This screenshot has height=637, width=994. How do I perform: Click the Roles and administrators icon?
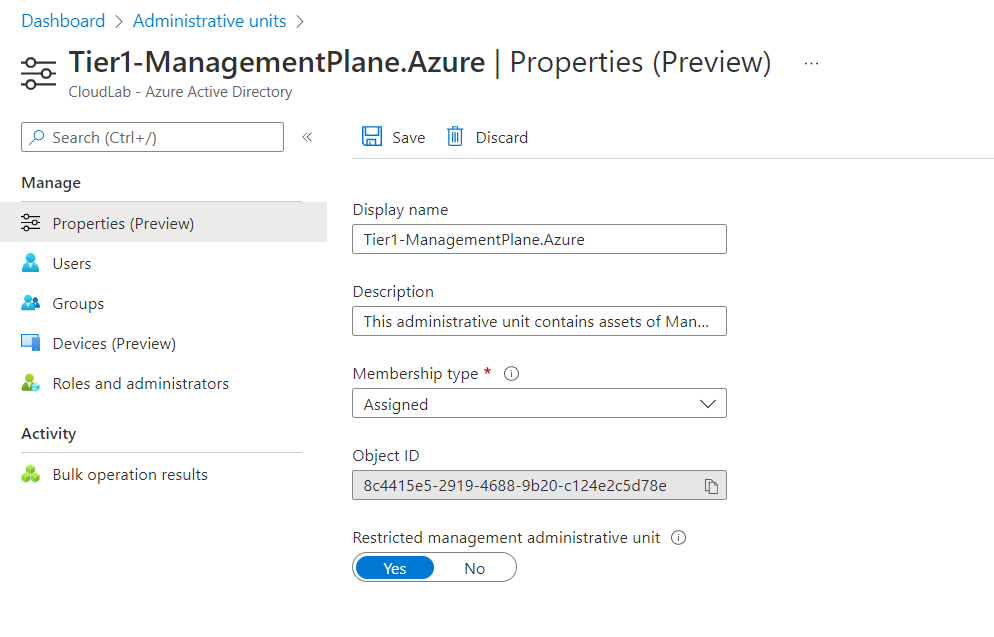[30, 383]
